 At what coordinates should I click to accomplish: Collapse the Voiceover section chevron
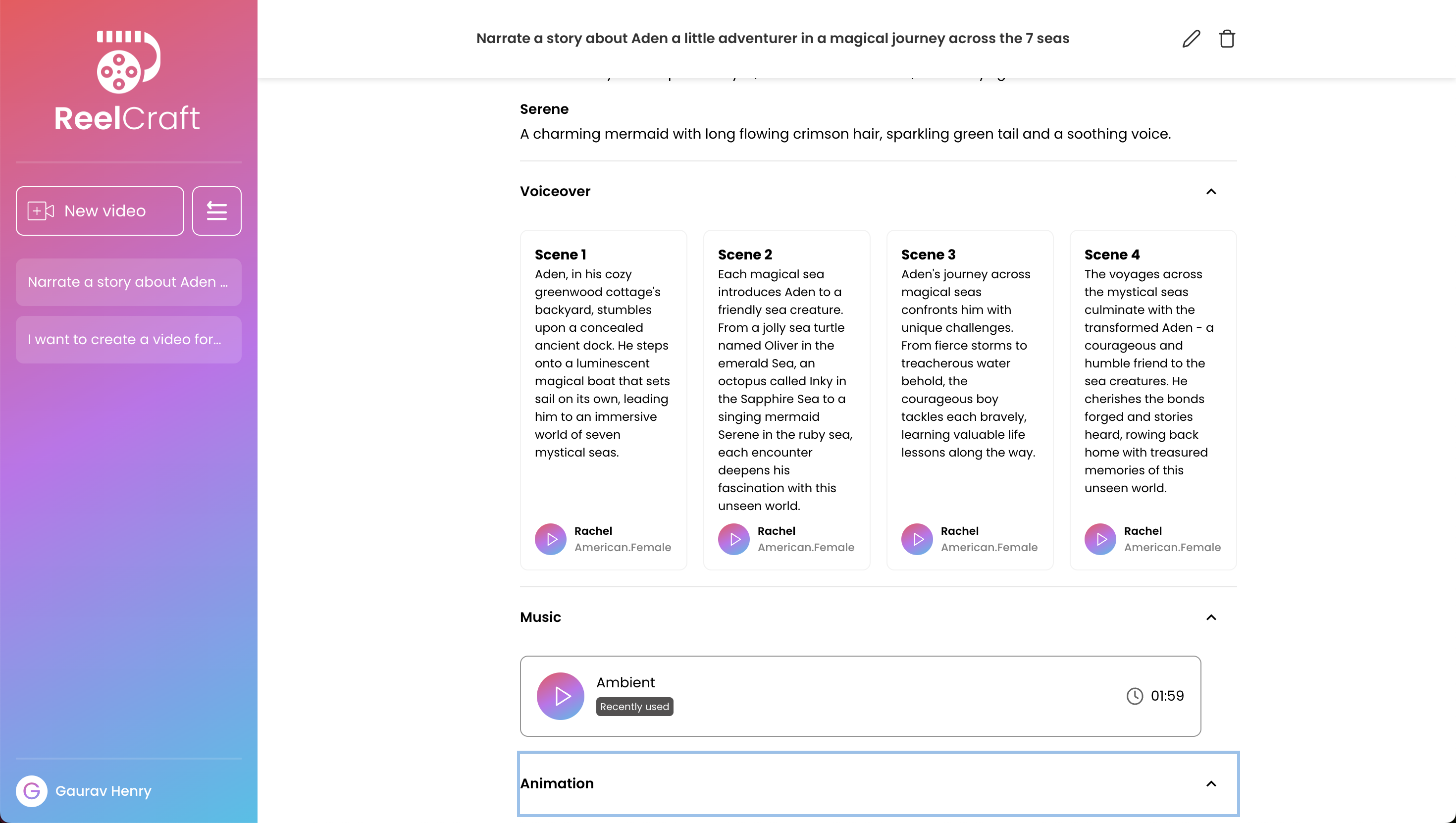pos(1211,192)
